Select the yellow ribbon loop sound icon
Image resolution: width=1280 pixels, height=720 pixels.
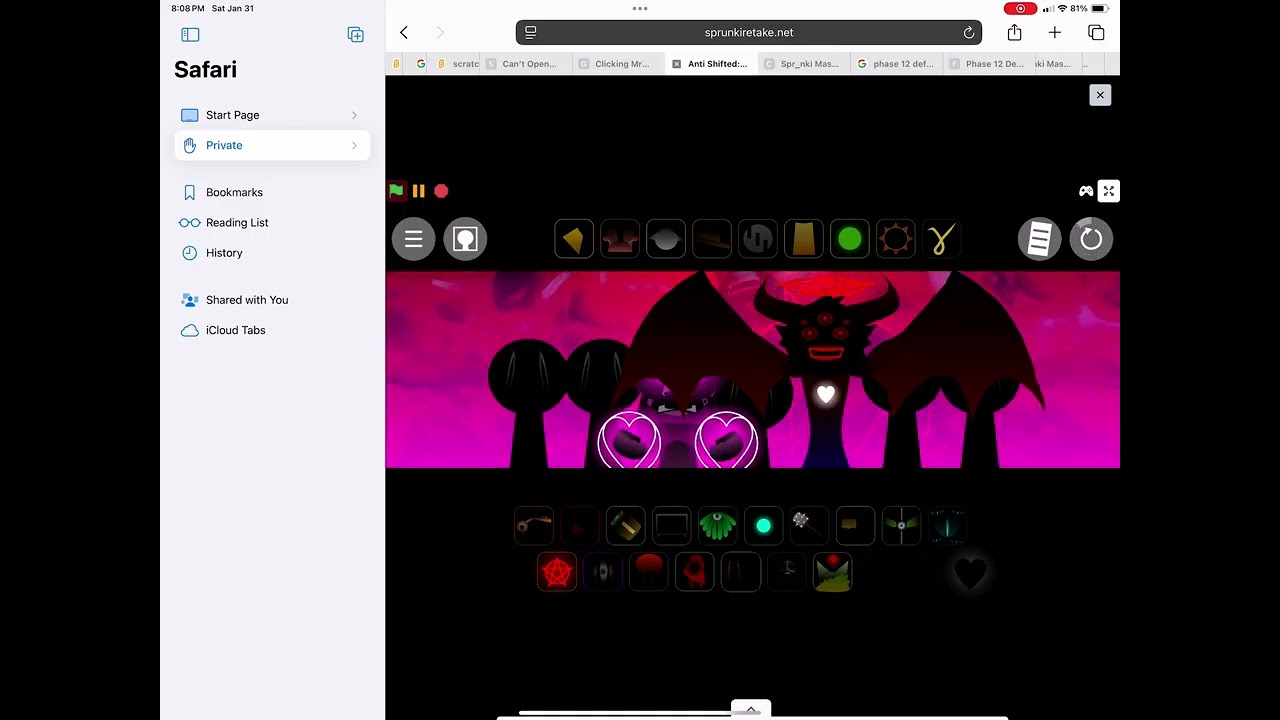coord(942,240)
